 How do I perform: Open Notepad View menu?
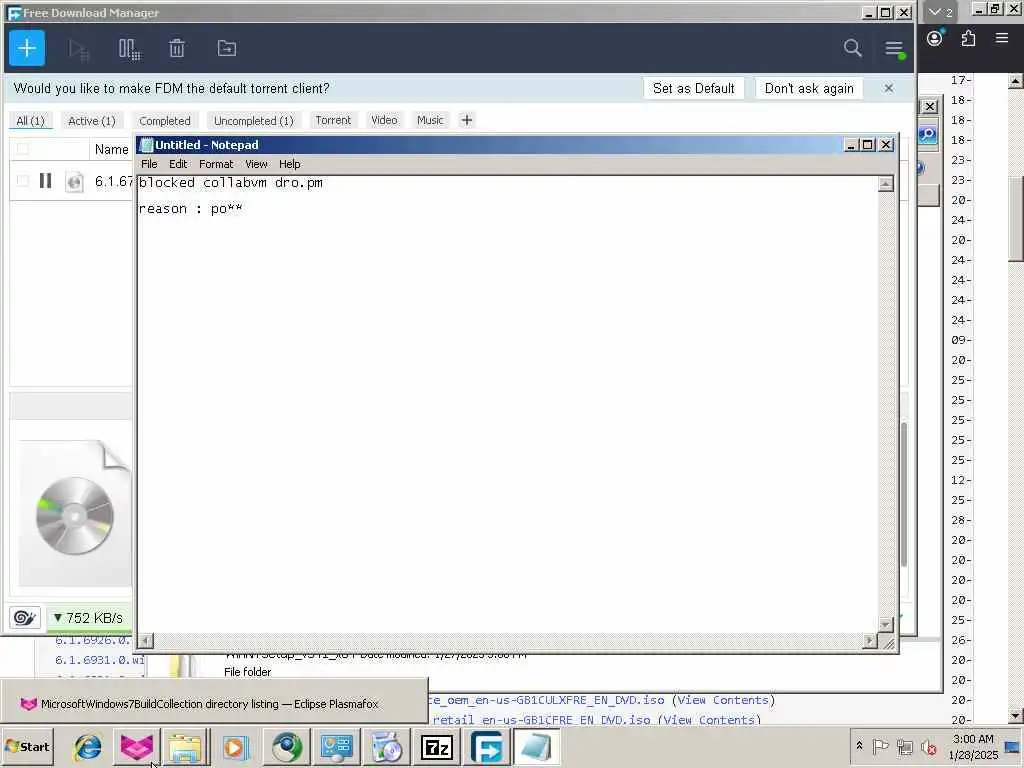(x=256, y=164)
